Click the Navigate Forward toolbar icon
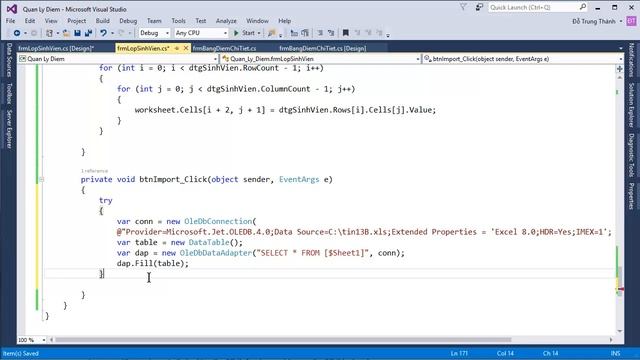This screenshot has width=640, height=360. [34, 33]
